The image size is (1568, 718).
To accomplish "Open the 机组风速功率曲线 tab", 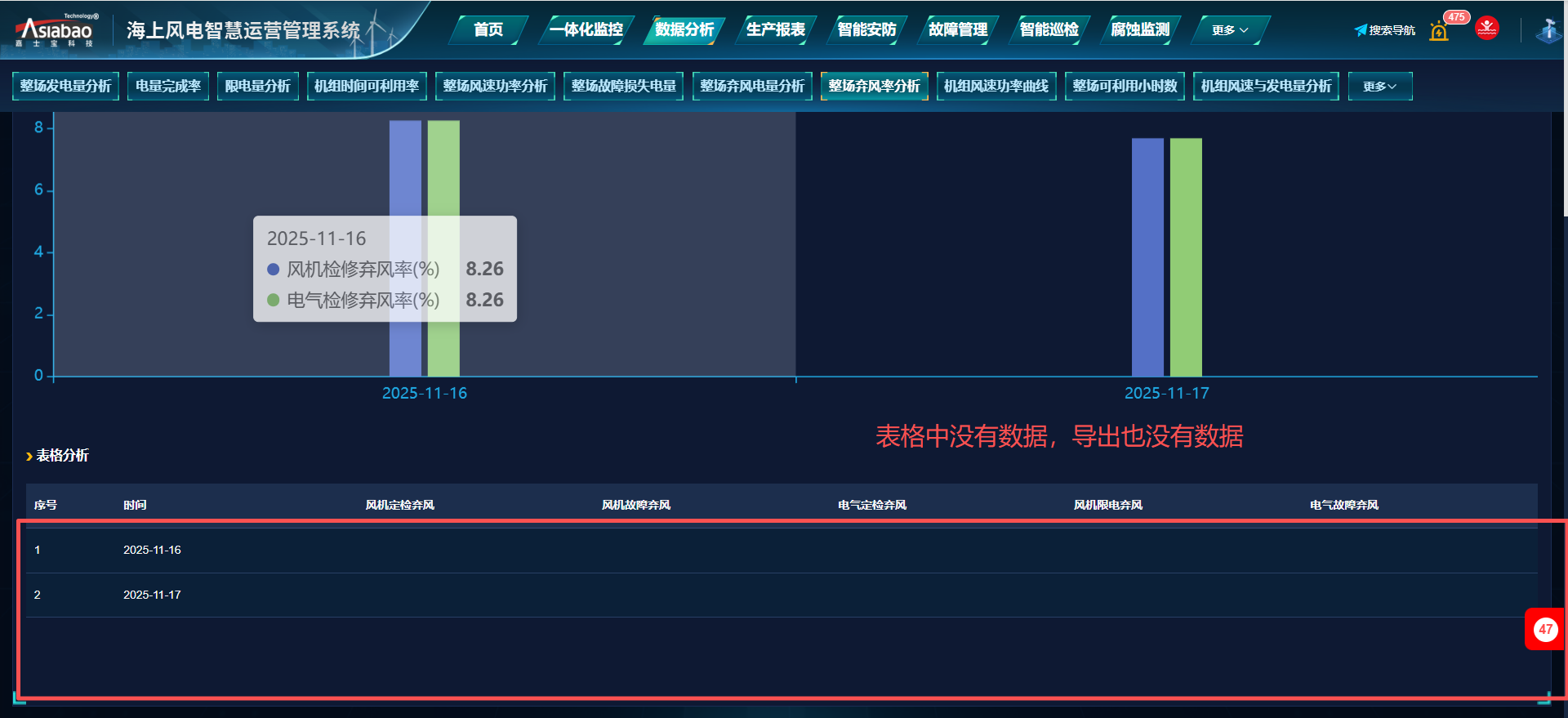I will click(996, 87).
